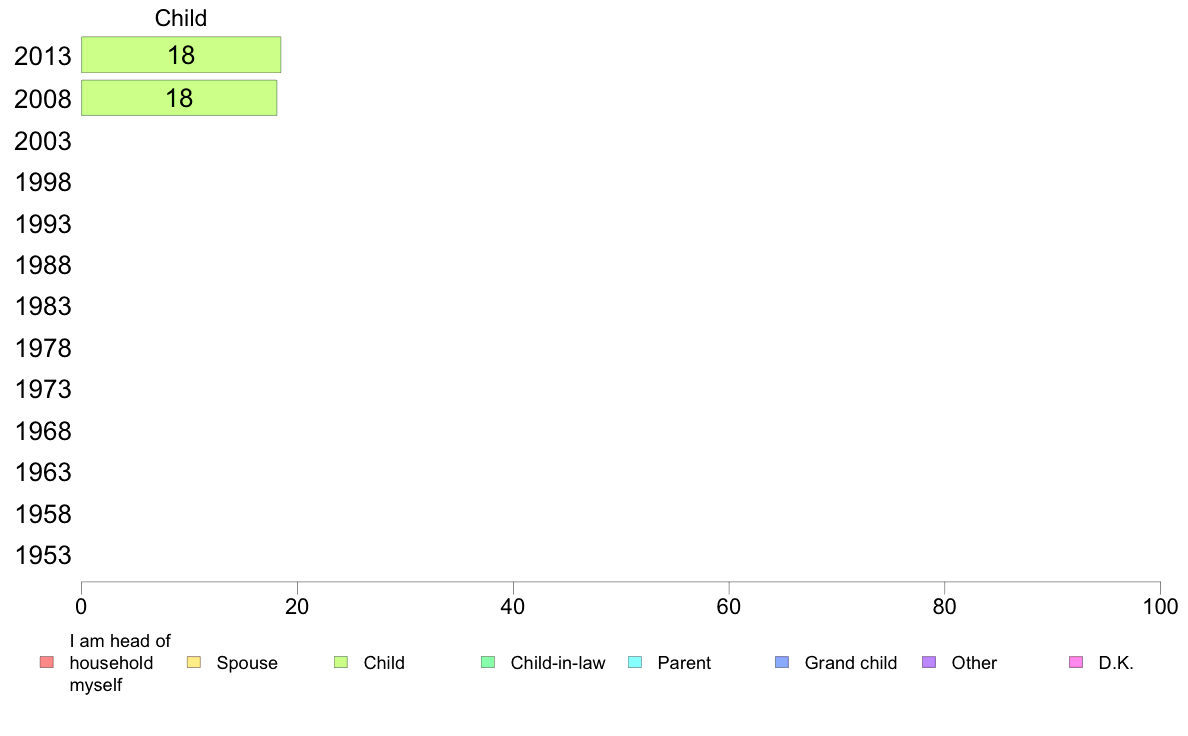Select the 2008 Child bar
The height and width of the screenshot is (736, 1188).
coord(179,98)
